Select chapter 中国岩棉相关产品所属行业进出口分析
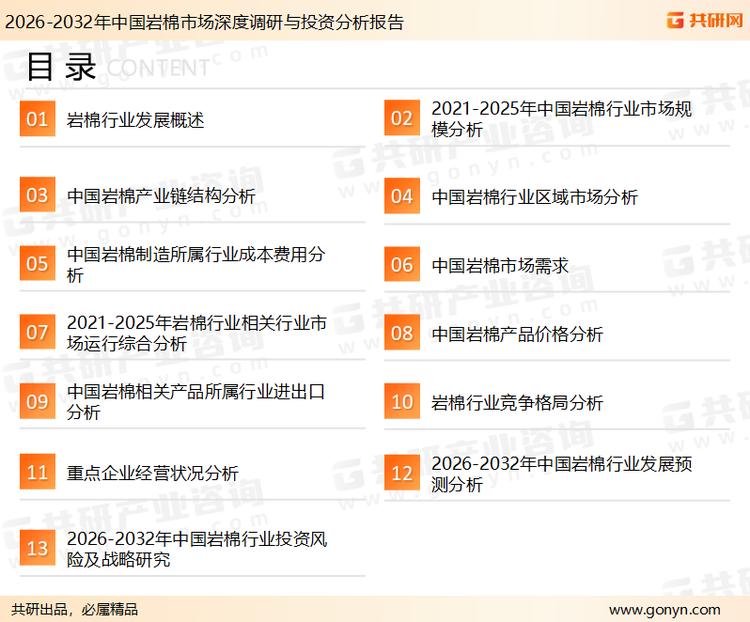 (x=196, y=401)
